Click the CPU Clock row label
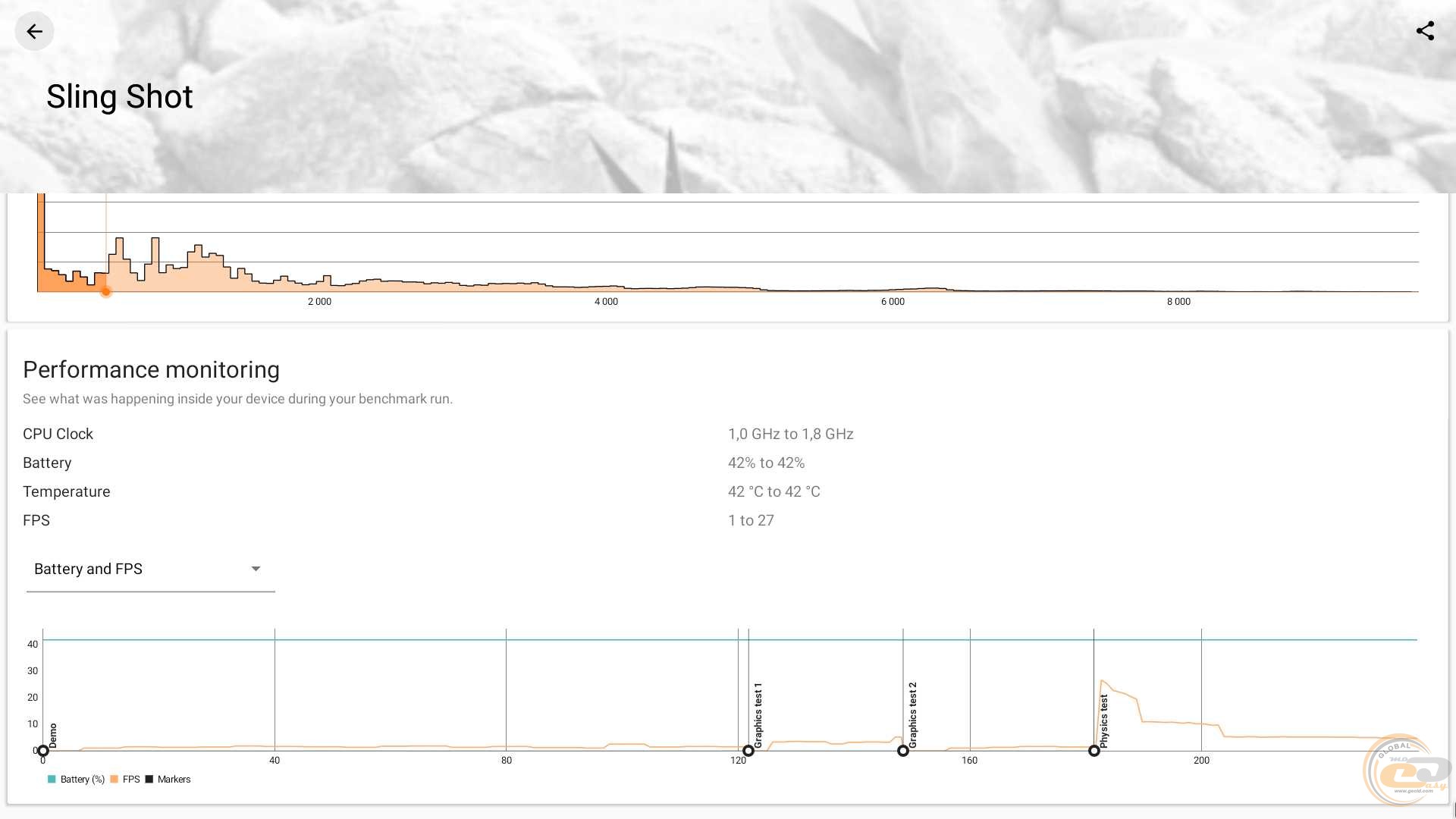Image resolution: width=1456 pixels, height=819 pixels. [58, 434]
